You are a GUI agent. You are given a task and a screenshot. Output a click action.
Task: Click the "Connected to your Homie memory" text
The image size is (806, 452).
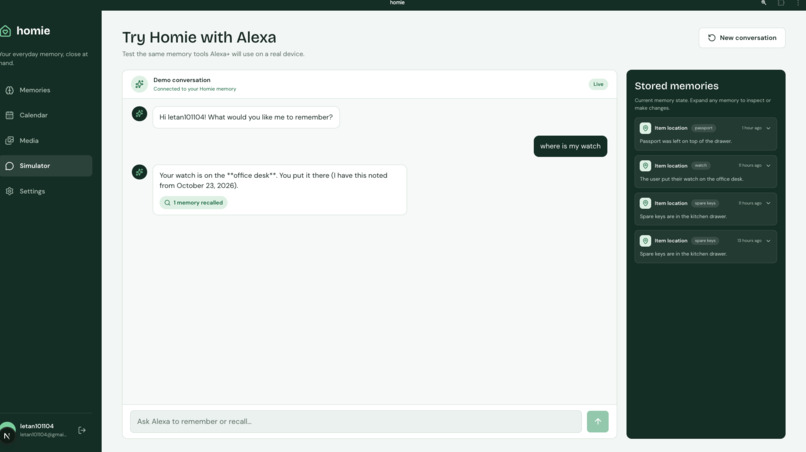tap(194, 89)
